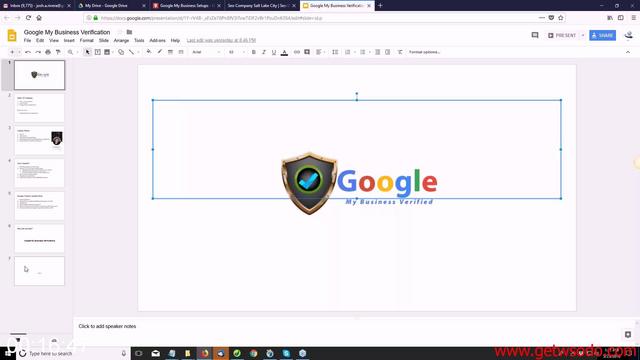Click the Zoom magnifier tool
This screenshot has width=640, height=360.
click(x=70, y=52)
